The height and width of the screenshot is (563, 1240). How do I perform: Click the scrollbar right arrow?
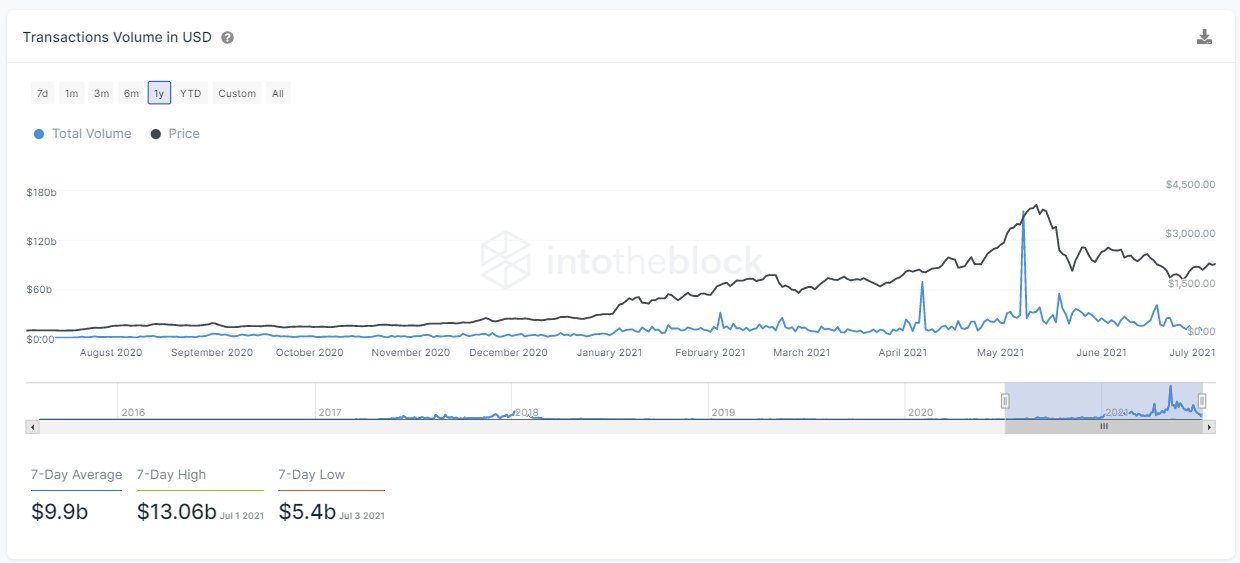pyautogui.click(x=1209, y=427)
